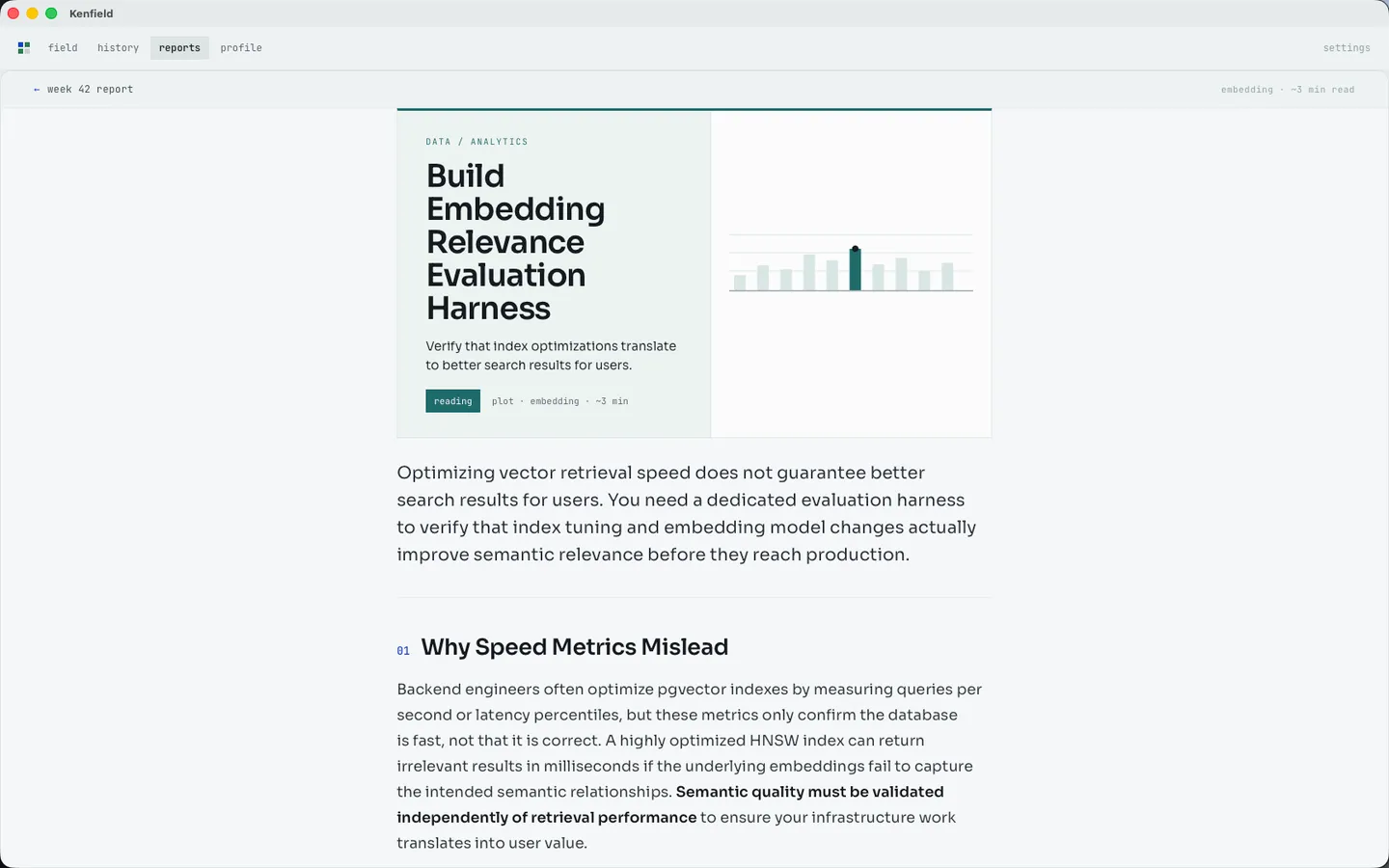Click the intro paragraph starting "Optimizing vector retrieval speed"

point(687,513)
